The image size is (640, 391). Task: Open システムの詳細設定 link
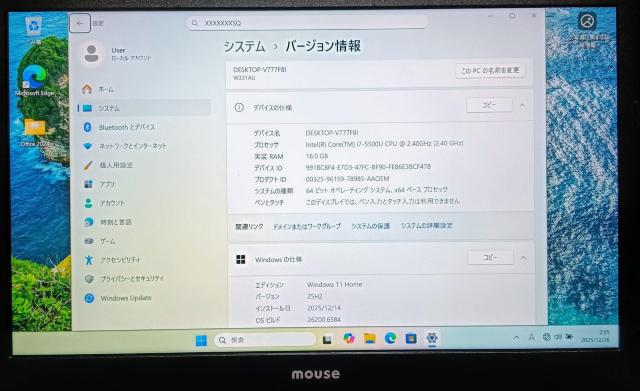pyautogui.click(x=427, y=225)
